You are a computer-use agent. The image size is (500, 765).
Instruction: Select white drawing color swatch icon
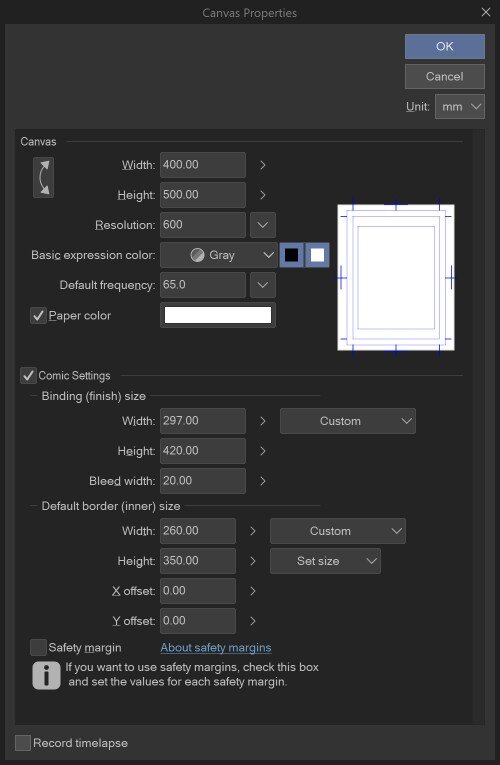318,255
